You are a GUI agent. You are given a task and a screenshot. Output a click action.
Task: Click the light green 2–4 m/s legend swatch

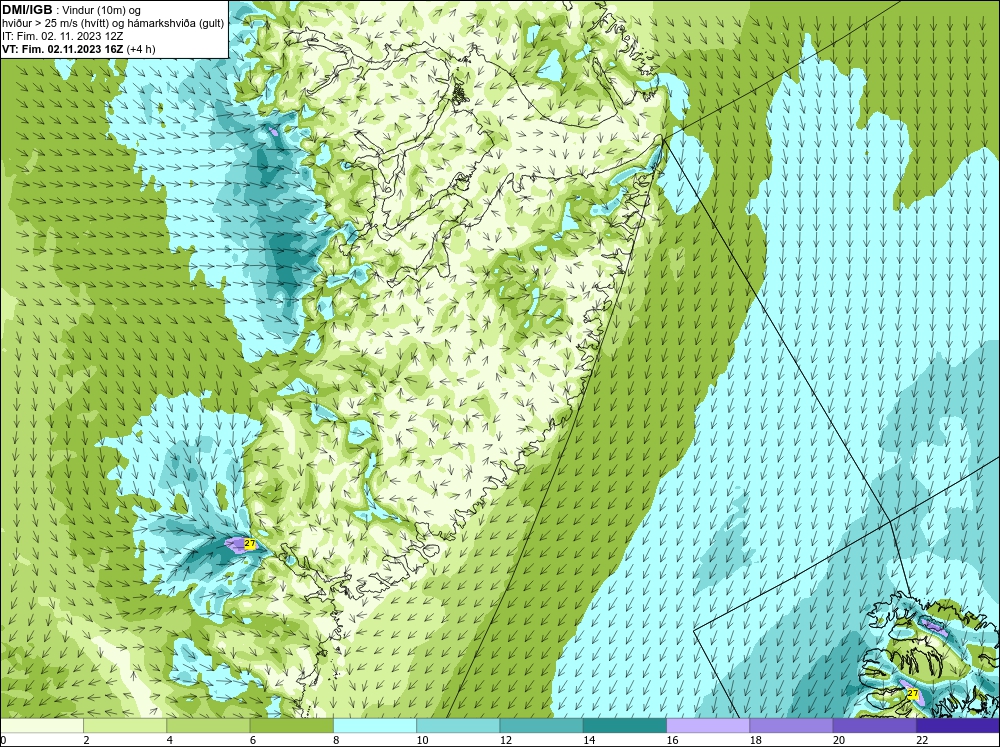[x=125, y=725]
